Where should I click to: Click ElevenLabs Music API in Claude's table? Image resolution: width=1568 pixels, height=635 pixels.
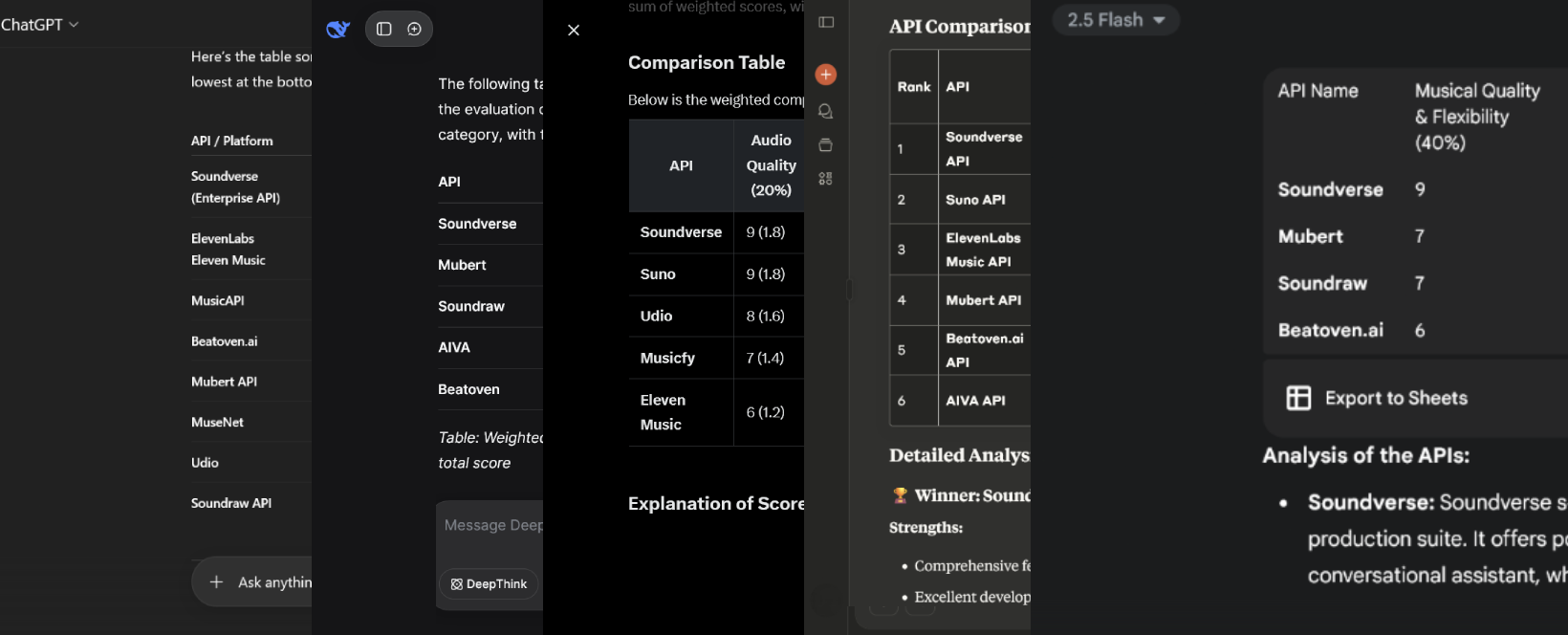983,250
